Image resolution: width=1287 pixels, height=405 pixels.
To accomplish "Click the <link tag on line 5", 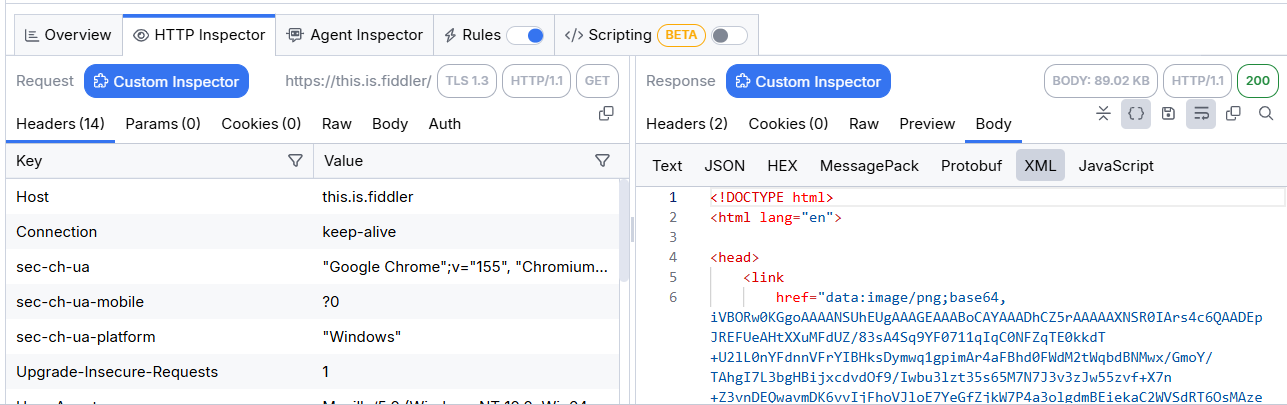I will coord(764,277).
